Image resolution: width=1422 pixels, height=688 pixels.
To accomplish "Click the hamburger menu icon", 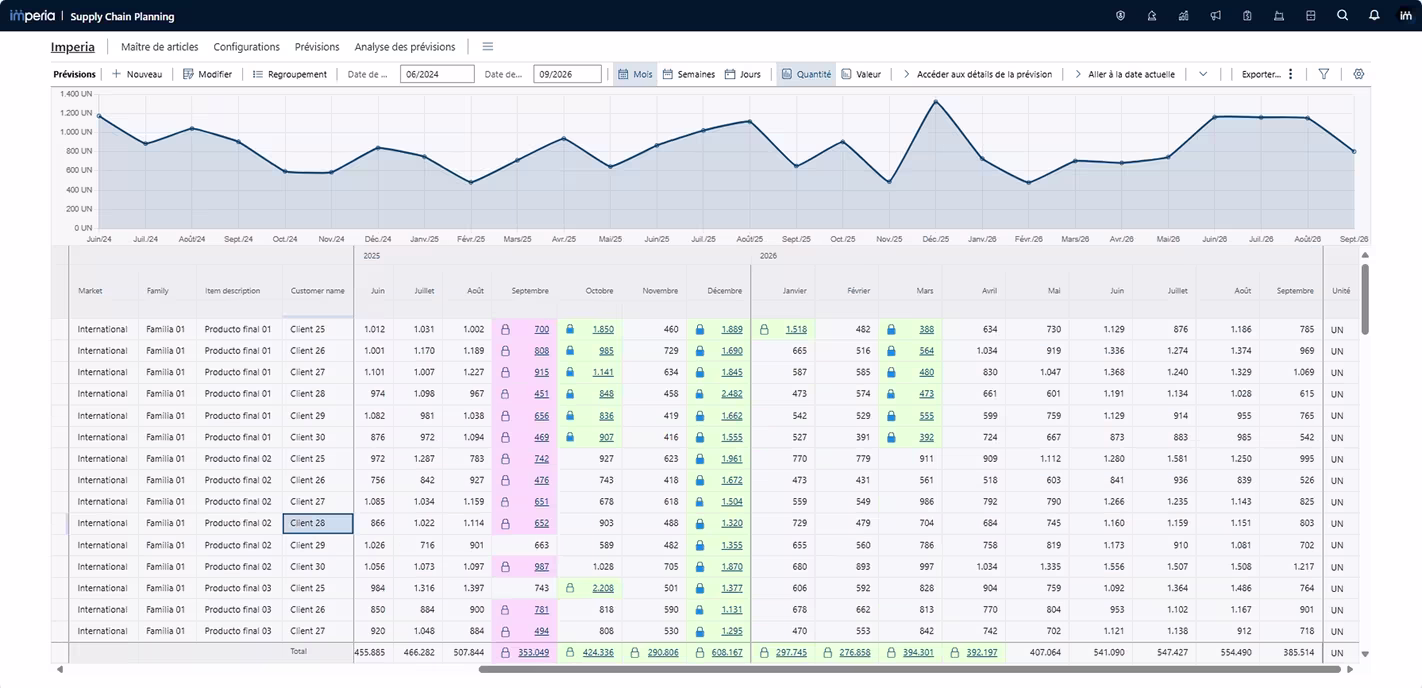I will click(487, 47).
